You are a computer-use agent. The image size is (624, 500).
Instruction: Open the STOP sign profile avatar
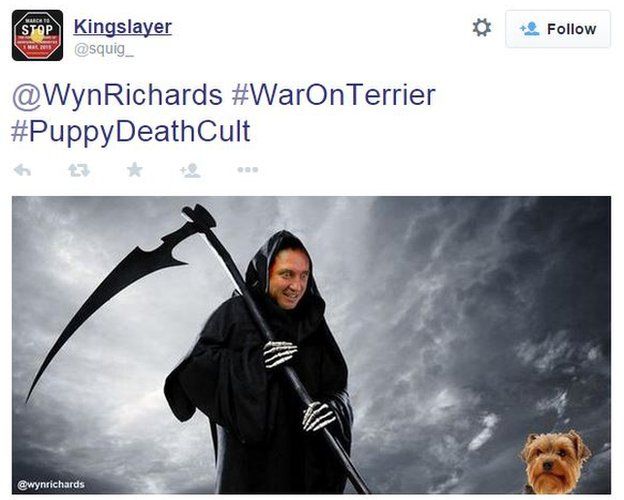37,35
